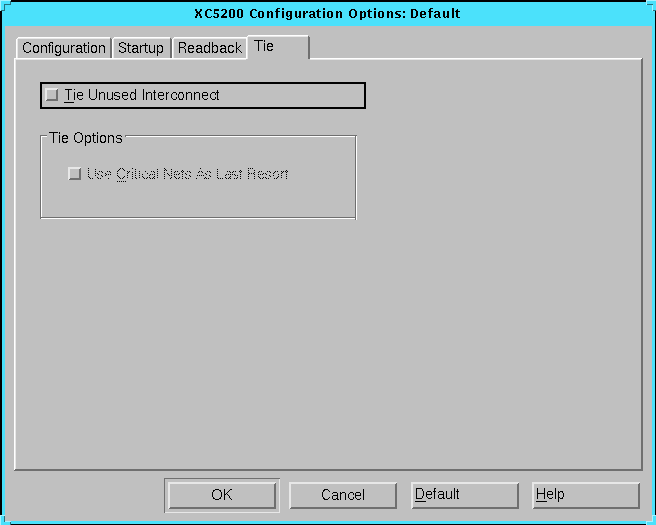656x525 pixels.
Task: Switch to the Configuration tab
Action: coord(64,48)
